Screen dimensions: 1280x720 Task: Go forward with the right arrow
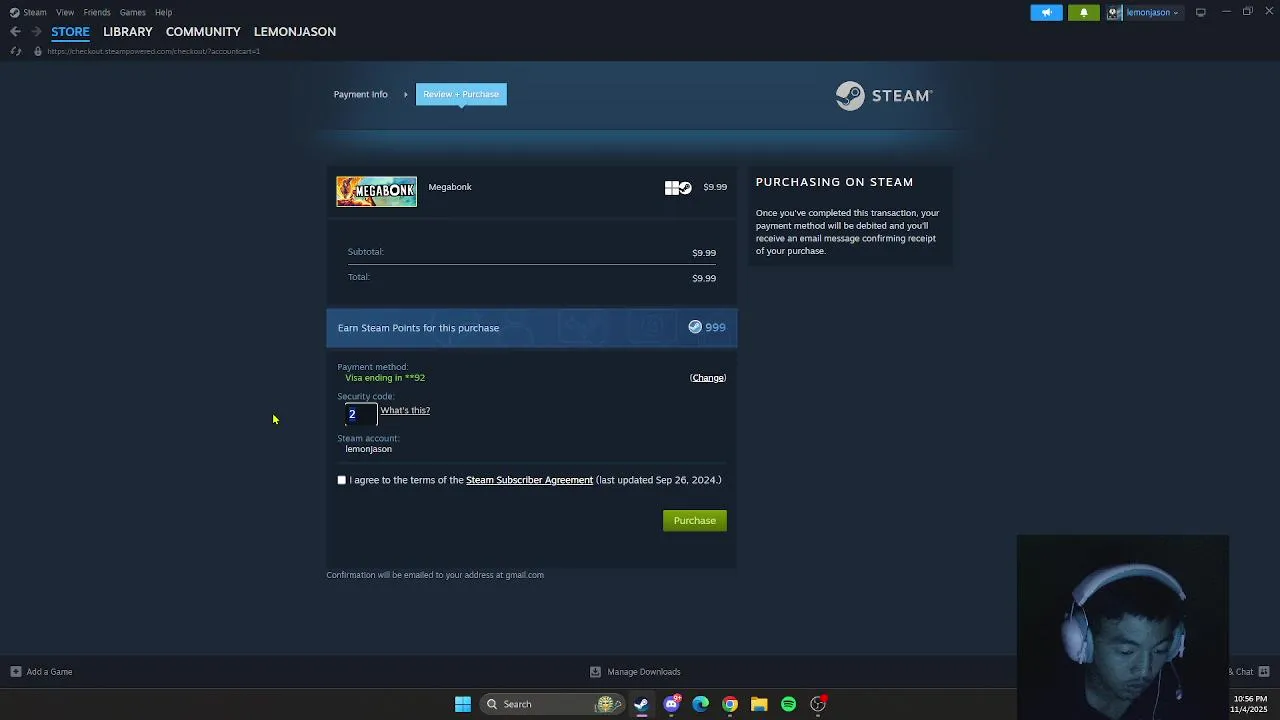tap(36, 32)
